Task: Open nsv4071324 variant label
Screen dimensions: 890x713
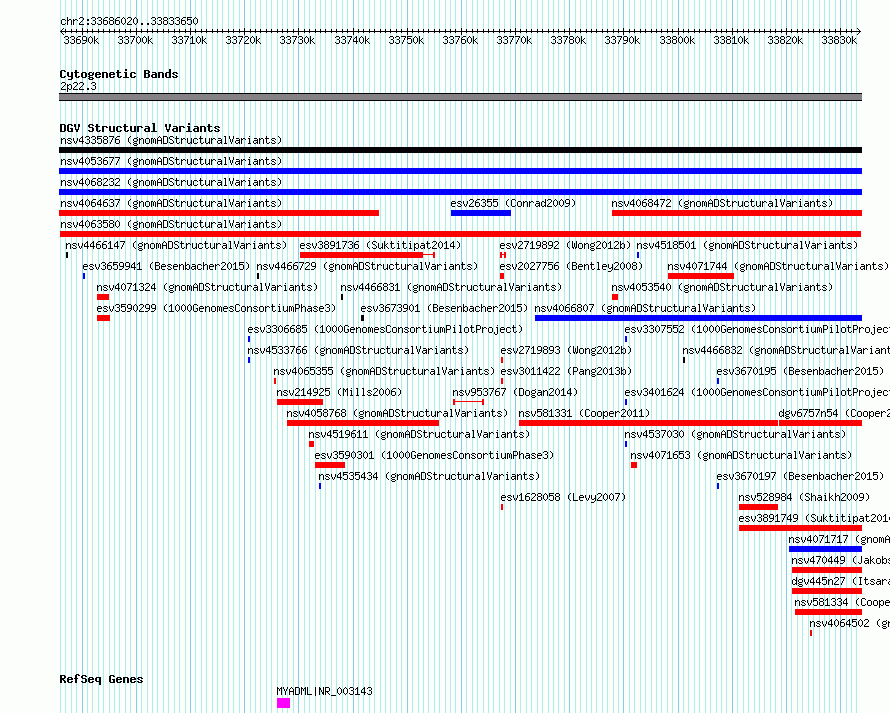Action: 207,287
